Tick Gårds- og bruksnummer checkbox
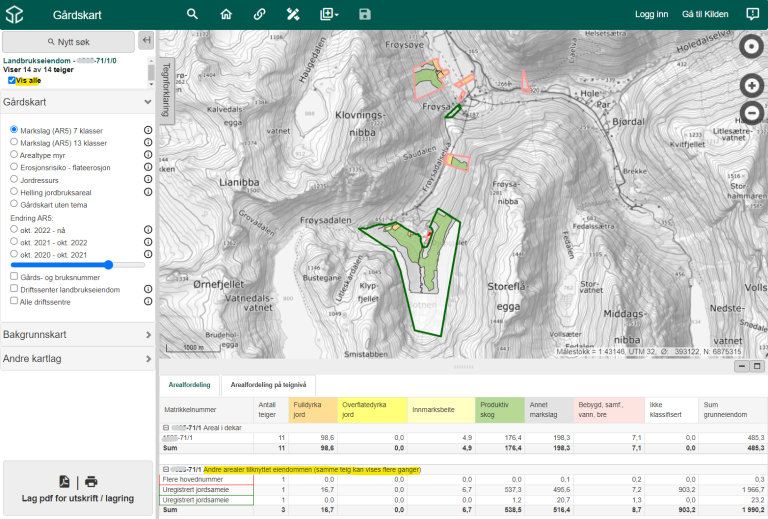This screenshot has width=768, height=519. (x=15, y=276)
